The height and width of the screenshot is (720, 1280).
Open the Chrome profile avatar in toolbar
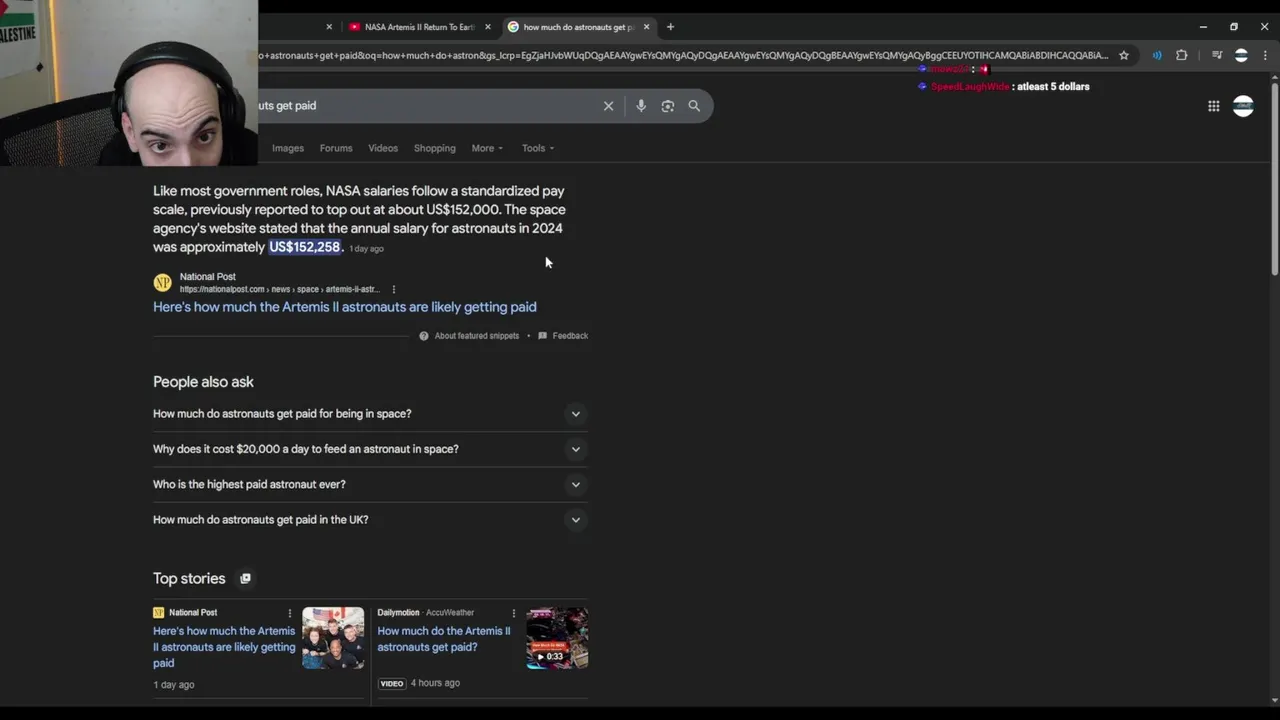1241,55
